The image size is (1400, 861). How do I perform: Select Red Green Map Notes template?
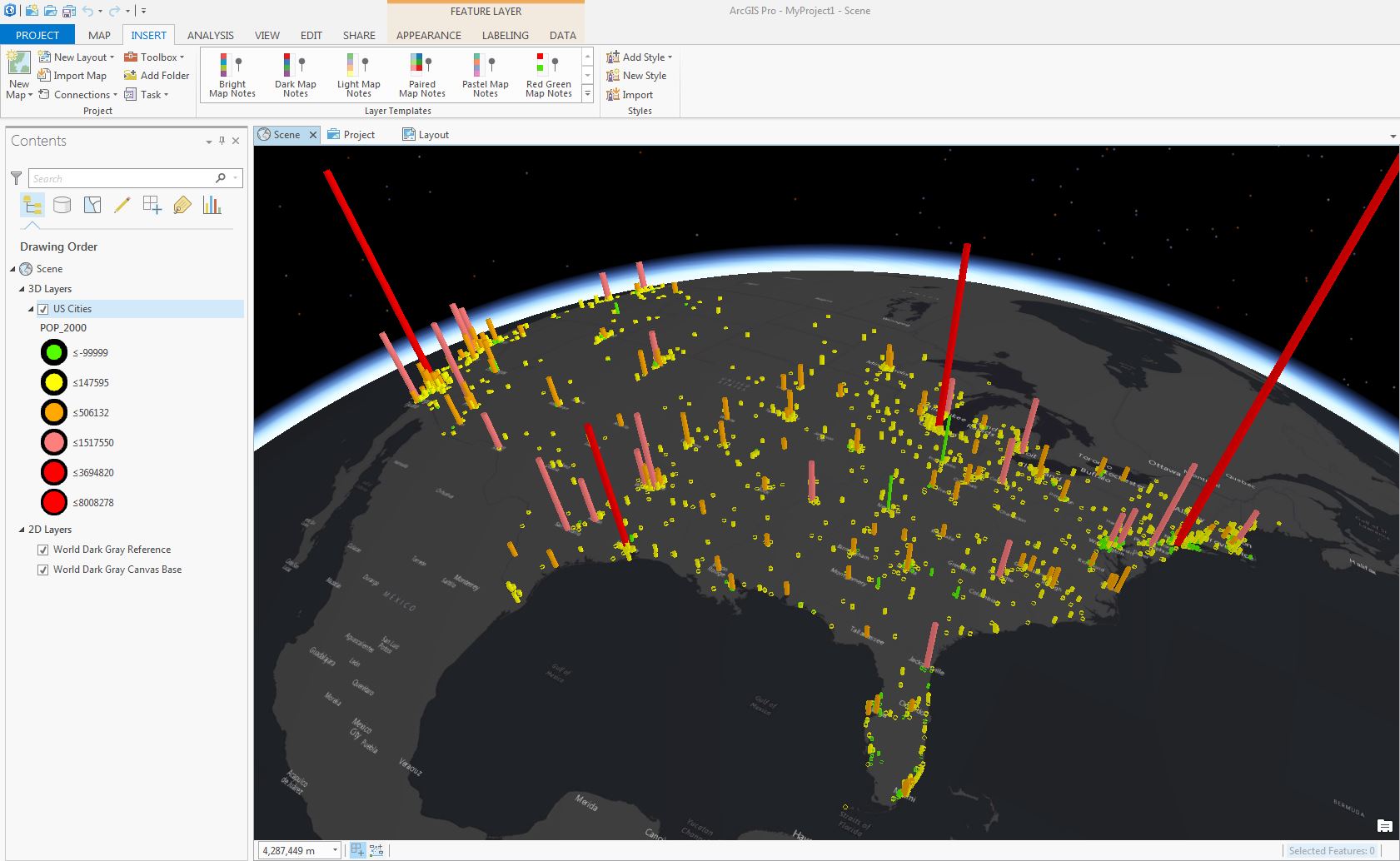[549, 75]
